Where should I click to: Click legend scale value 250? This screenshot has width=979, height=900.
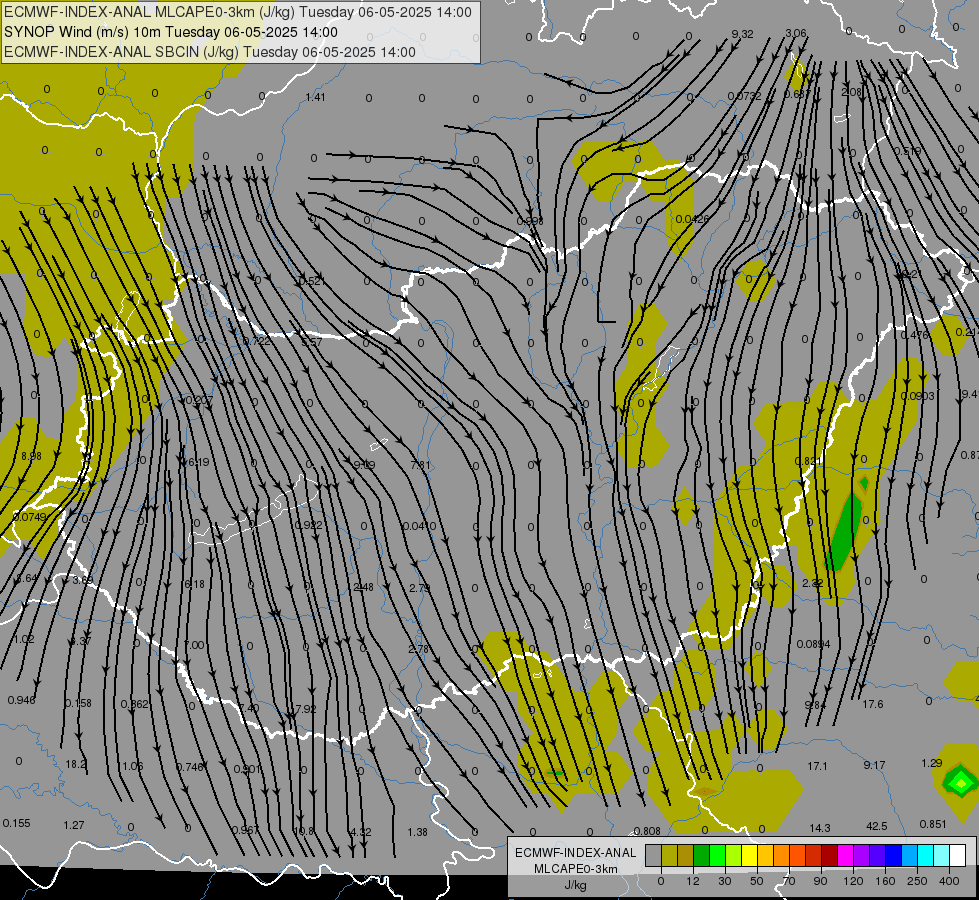tap(917, 881)
